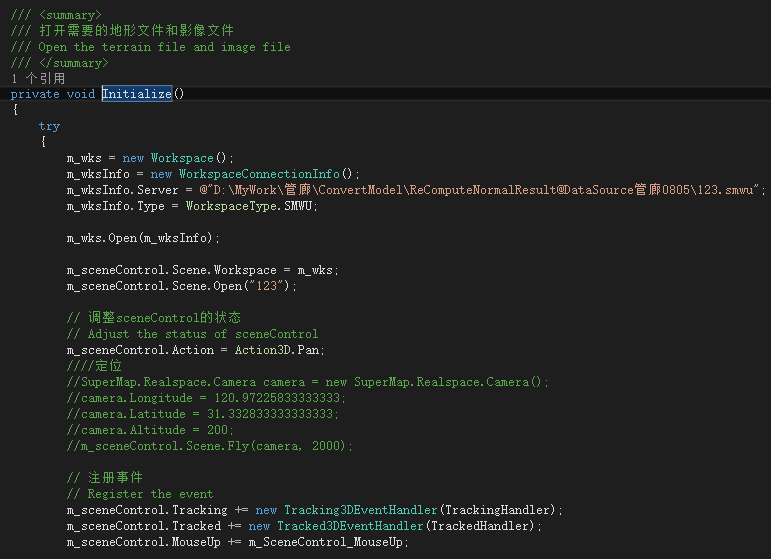771x559 pixels.
Task: Click the Workspace class name after new
Action: [x=182, y=158]
